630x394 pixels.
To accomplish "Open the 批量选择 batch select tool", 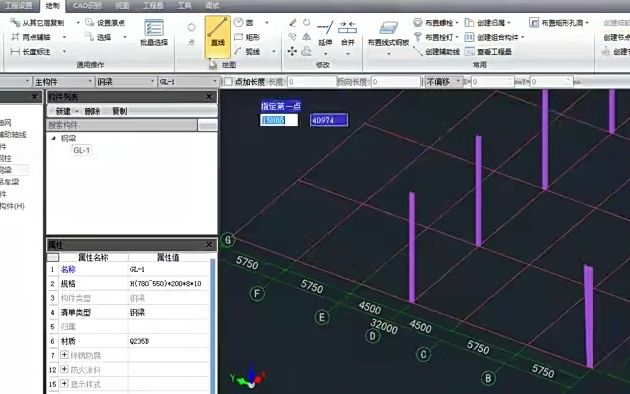I will [154, 33].
